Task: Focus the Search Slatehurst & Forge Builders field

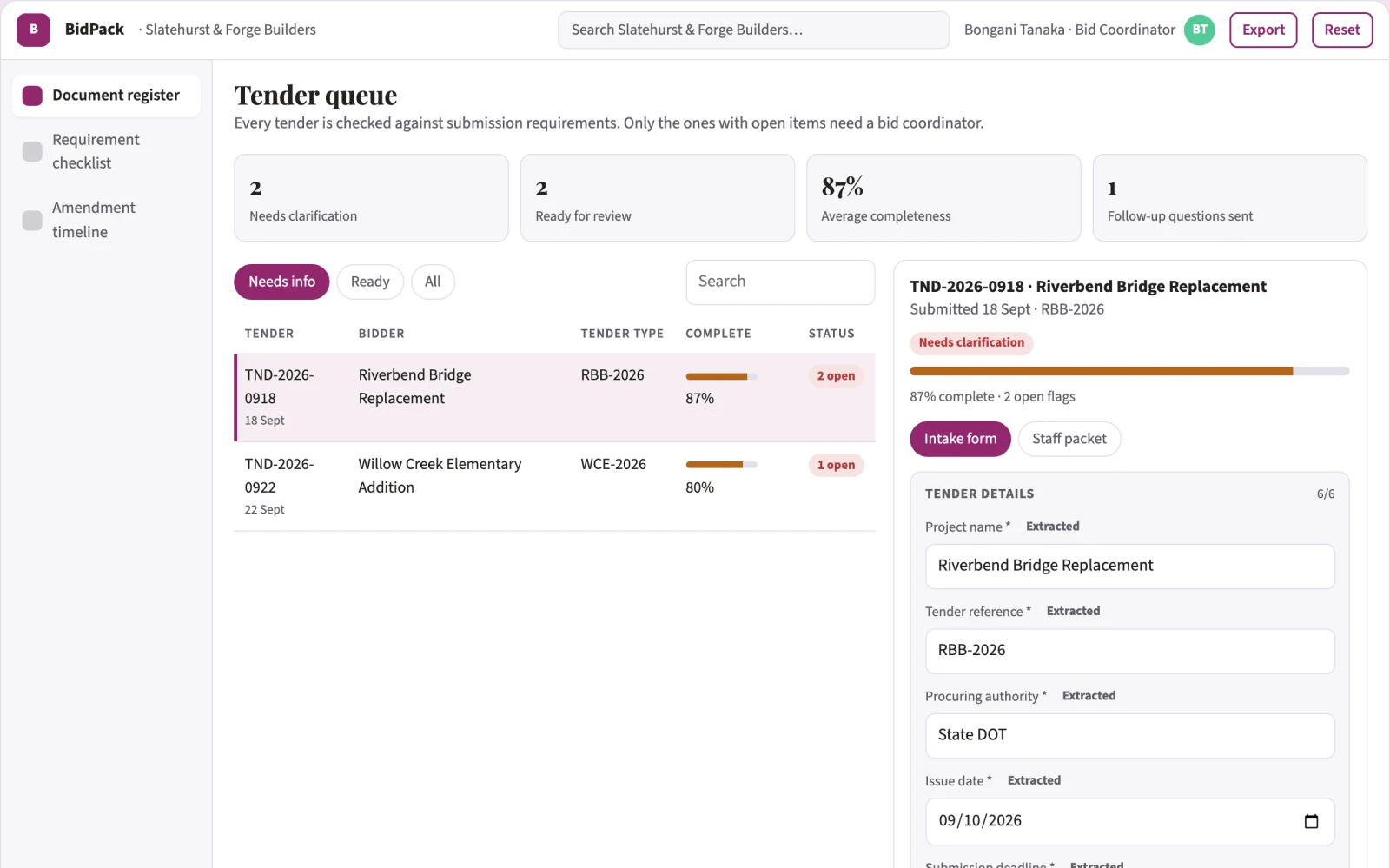Action: tap(753, 30)
